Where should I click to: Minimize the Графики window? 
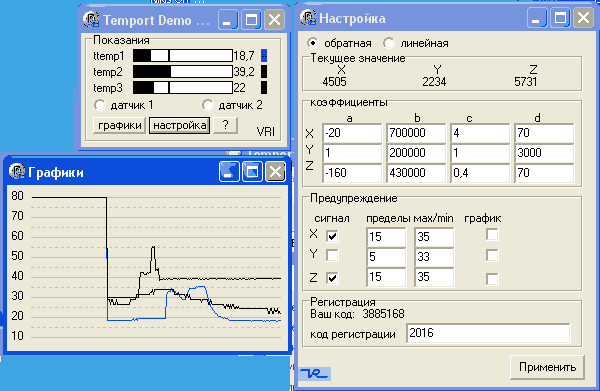click(x=229, y=171)
